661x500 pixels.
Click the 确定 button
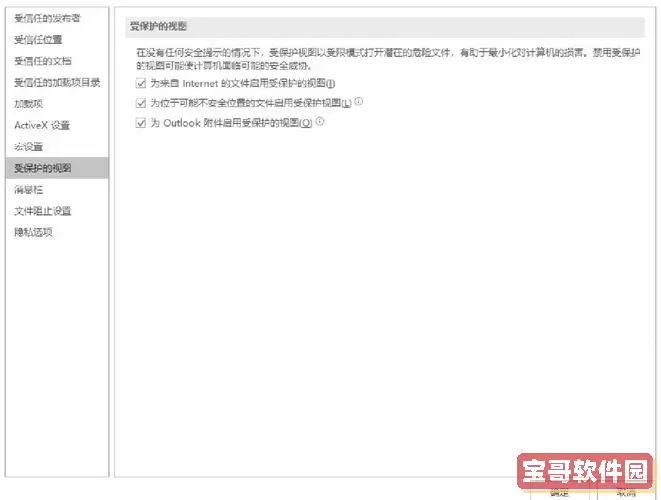coord(559,492)
